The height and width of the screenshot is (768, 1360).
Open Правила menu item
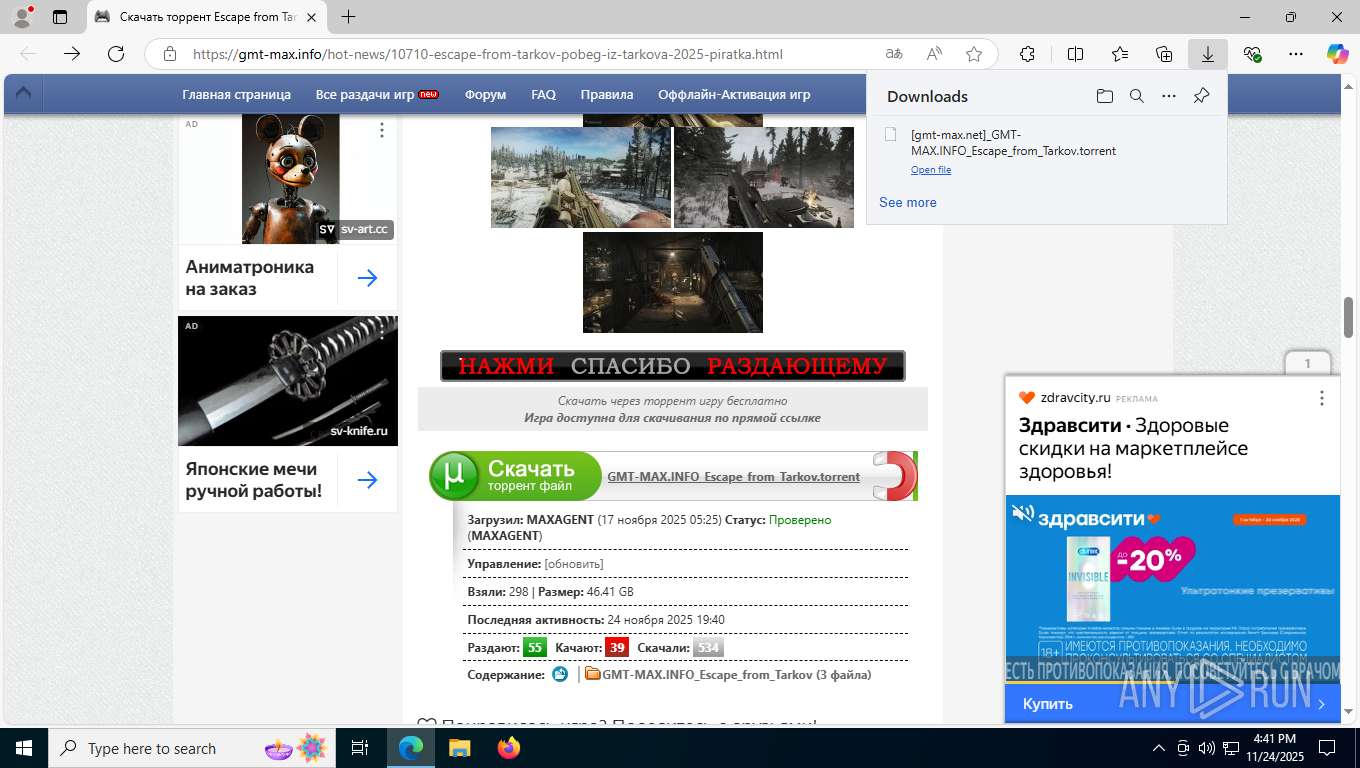pos(607,94)
